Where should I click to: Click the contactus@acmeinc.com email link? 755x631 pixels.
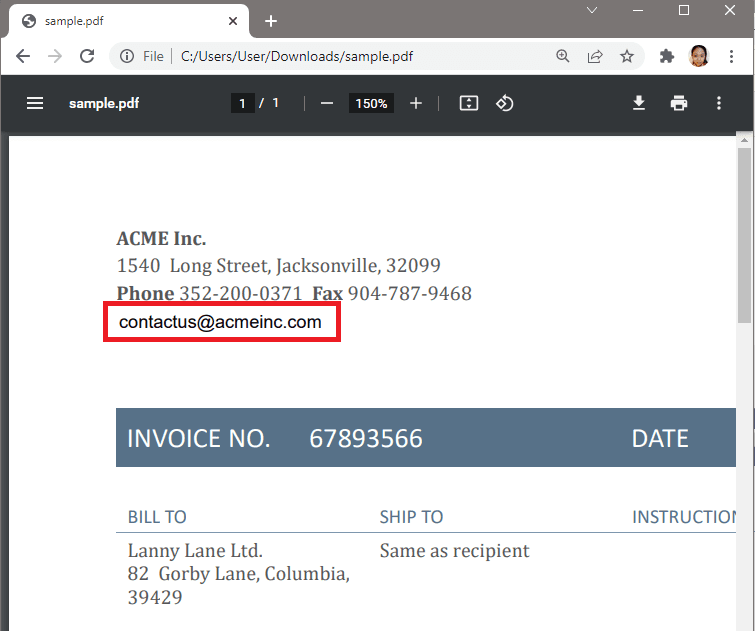(220, 322)
